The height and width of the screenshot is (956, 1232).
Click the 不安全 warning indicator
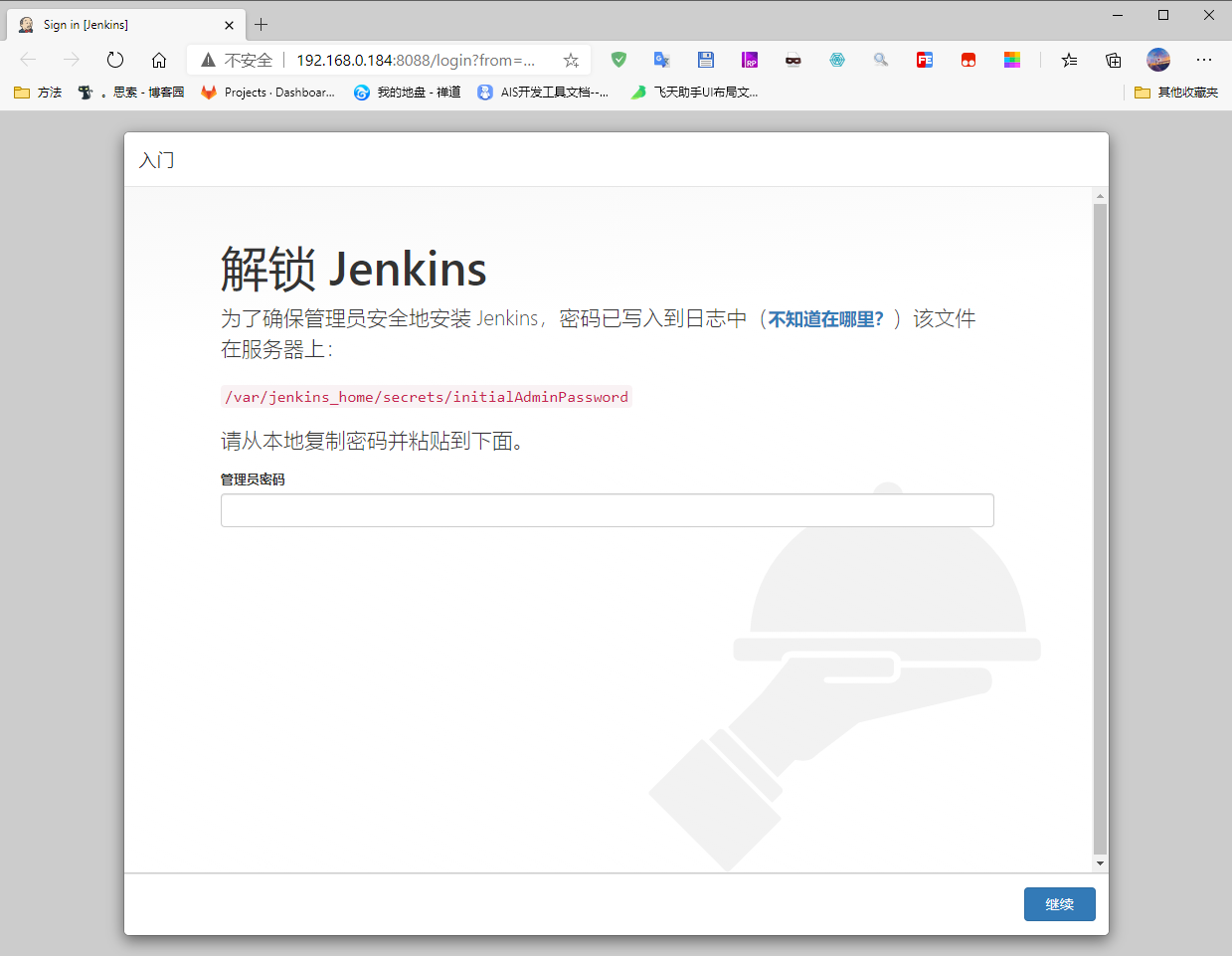[x=237, y=60]
